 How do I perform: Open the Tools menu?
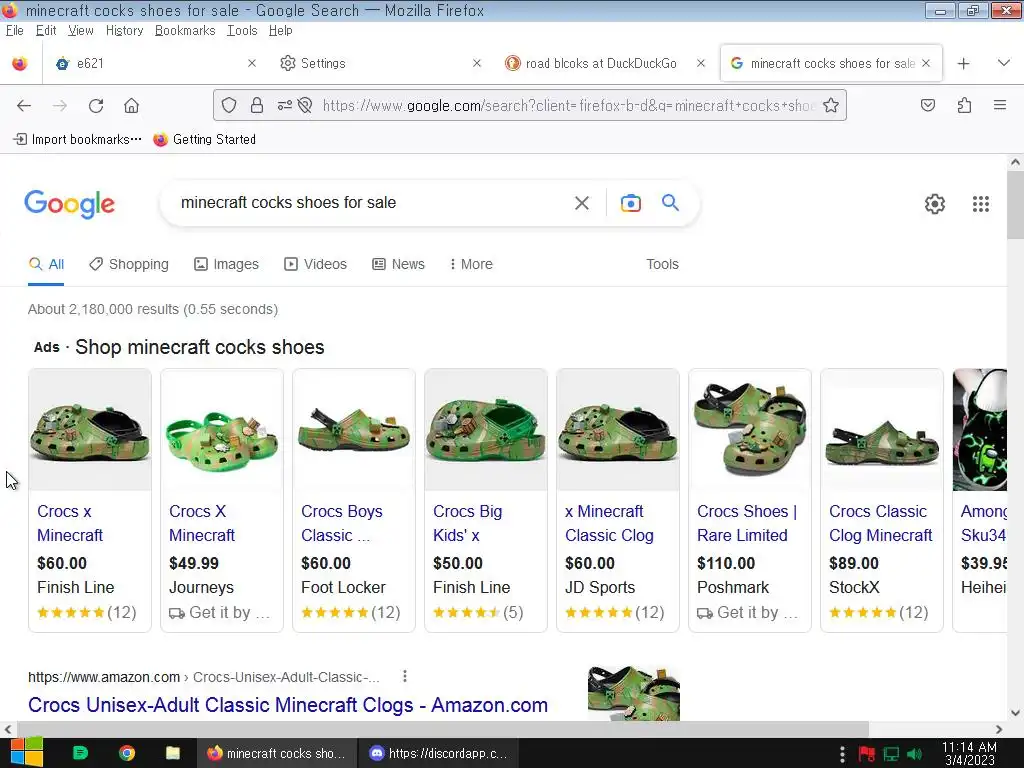click(x=242, y=31)
